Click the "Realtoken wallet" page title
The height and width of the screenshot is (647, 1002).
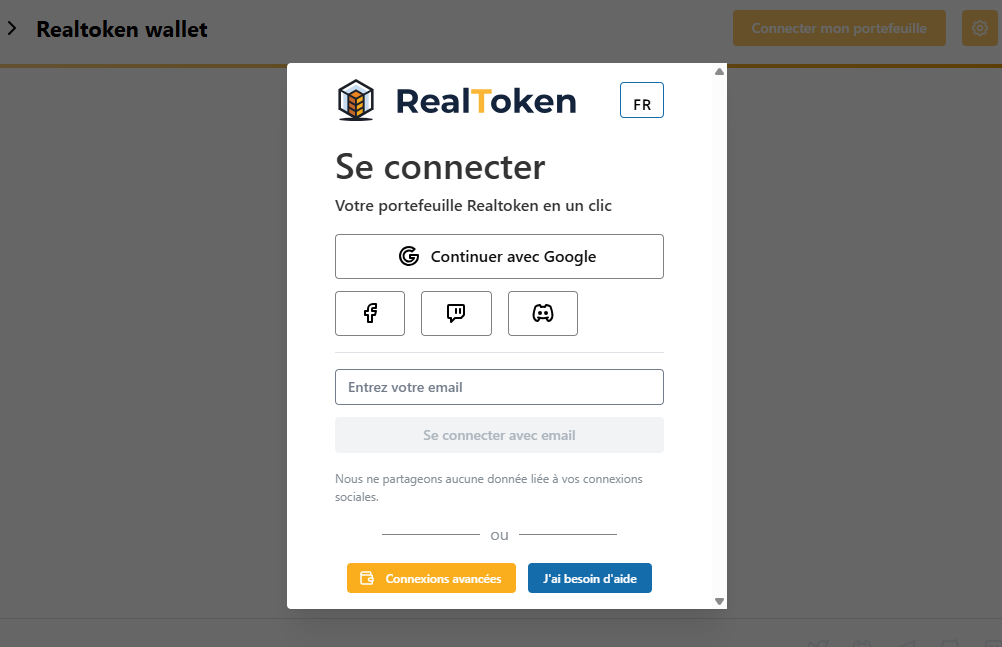coord(122,29)
